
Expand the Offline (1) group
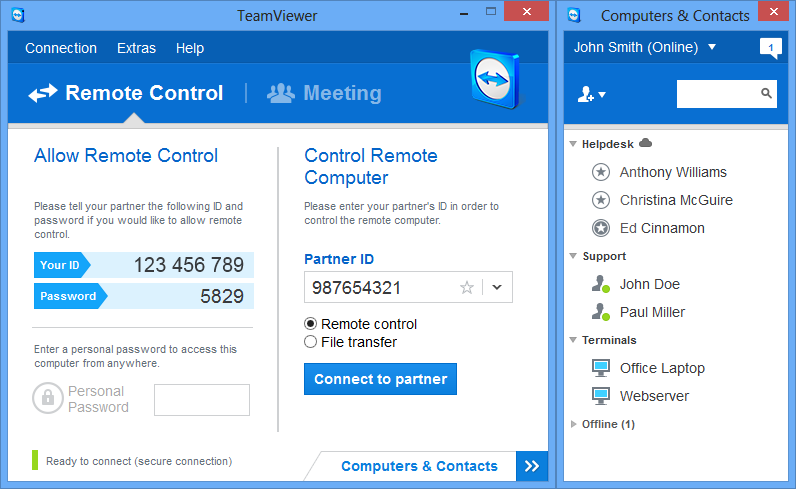coord(573,424)
